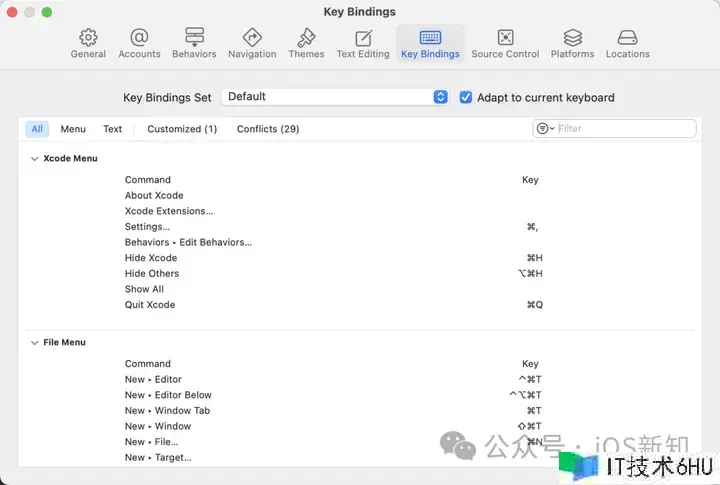
Task: Click the ⇧⌘T key for New Window
Action: pyautogui.click(x=530, y=426)
